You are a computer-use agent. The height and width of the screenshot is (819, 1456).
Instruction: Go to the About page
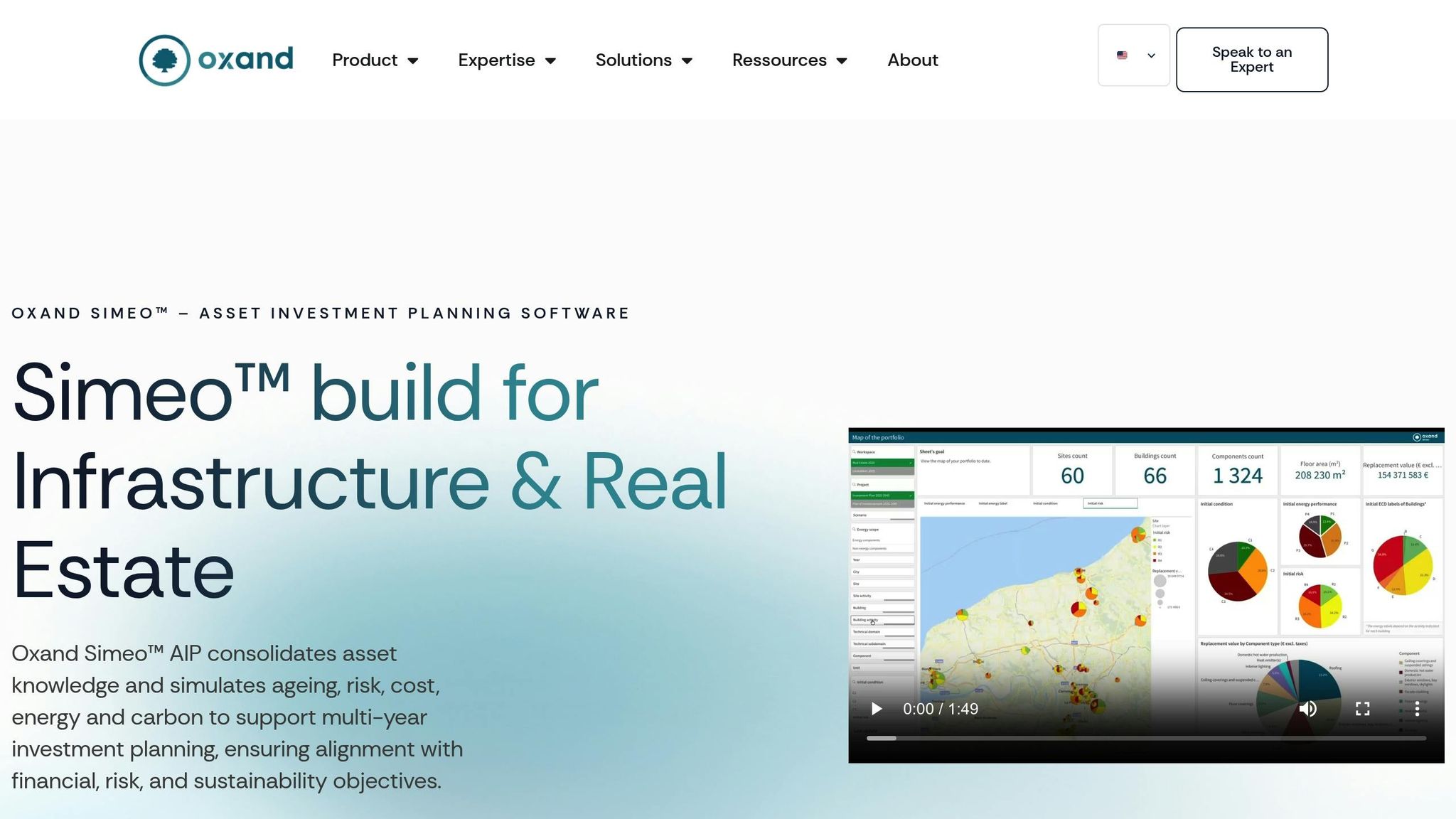click(x=912, y=60)
